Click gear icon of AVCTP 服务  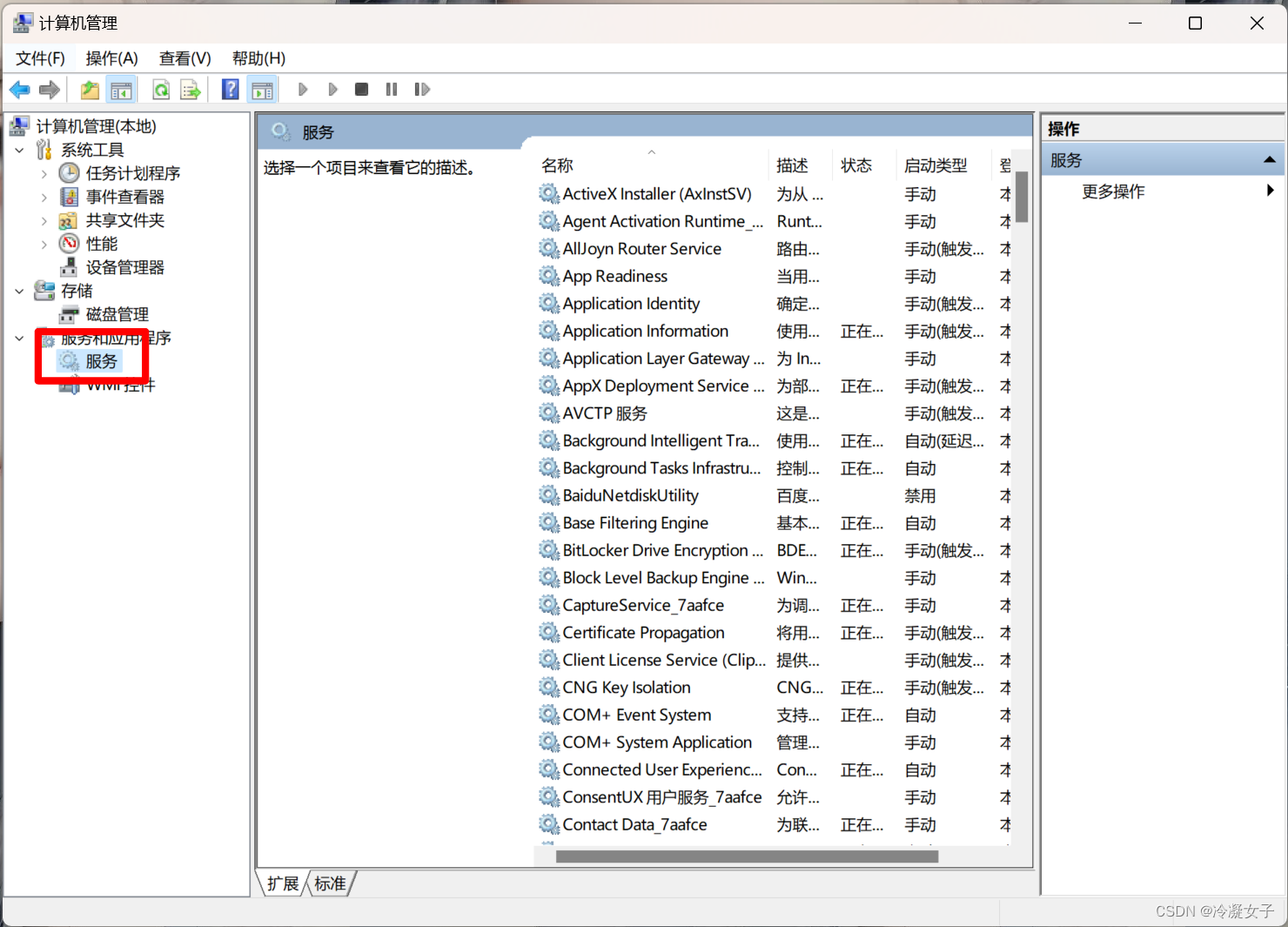pos(548,413)
